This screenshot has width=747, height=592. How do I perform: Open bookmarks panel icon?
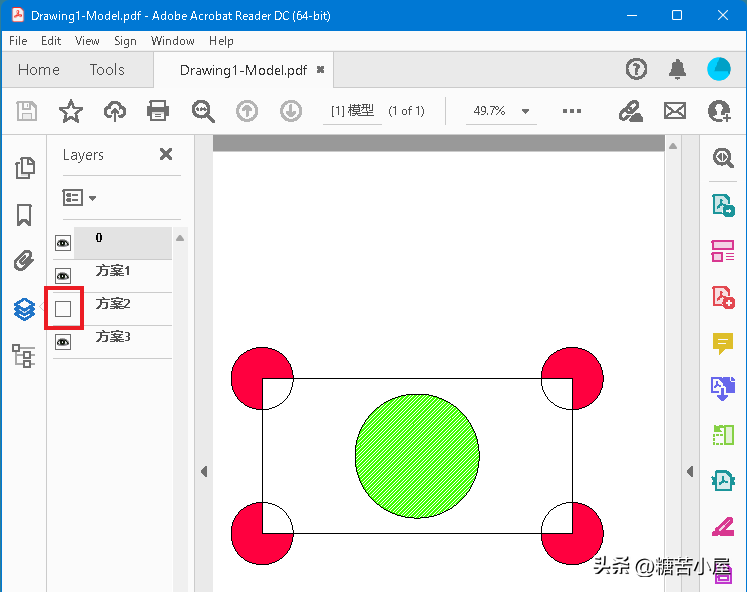click(x=24, y=215)
